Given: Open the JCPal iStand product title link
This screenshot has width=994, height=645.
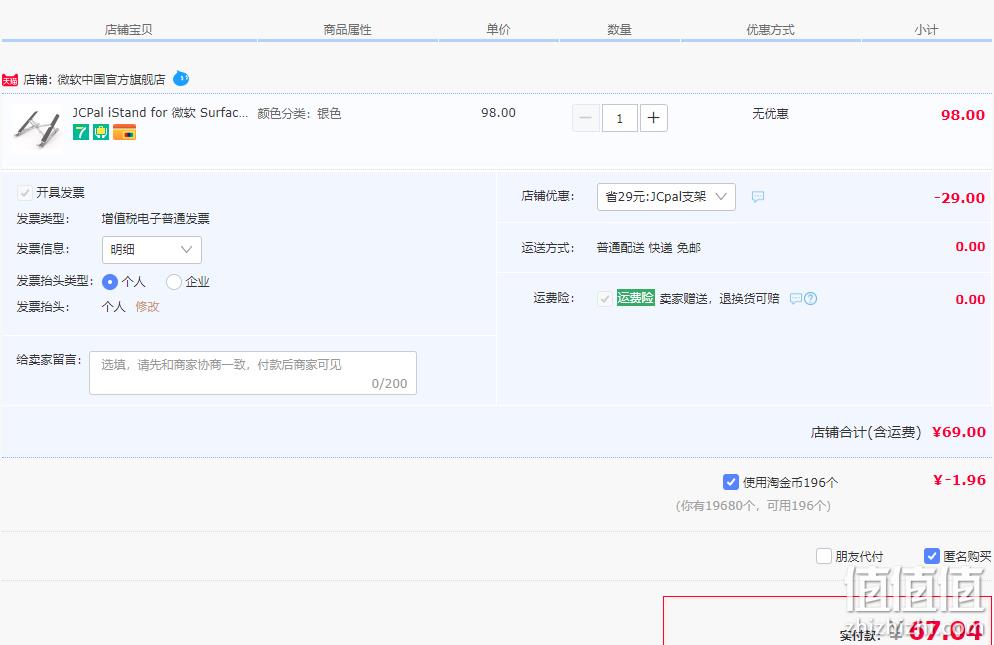Looking at the screenshot, I should click(160, 113).
